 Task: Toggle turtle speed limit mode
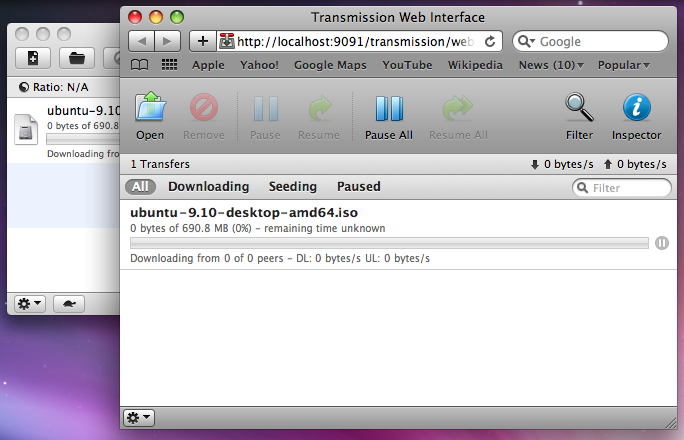click(69, 304)
